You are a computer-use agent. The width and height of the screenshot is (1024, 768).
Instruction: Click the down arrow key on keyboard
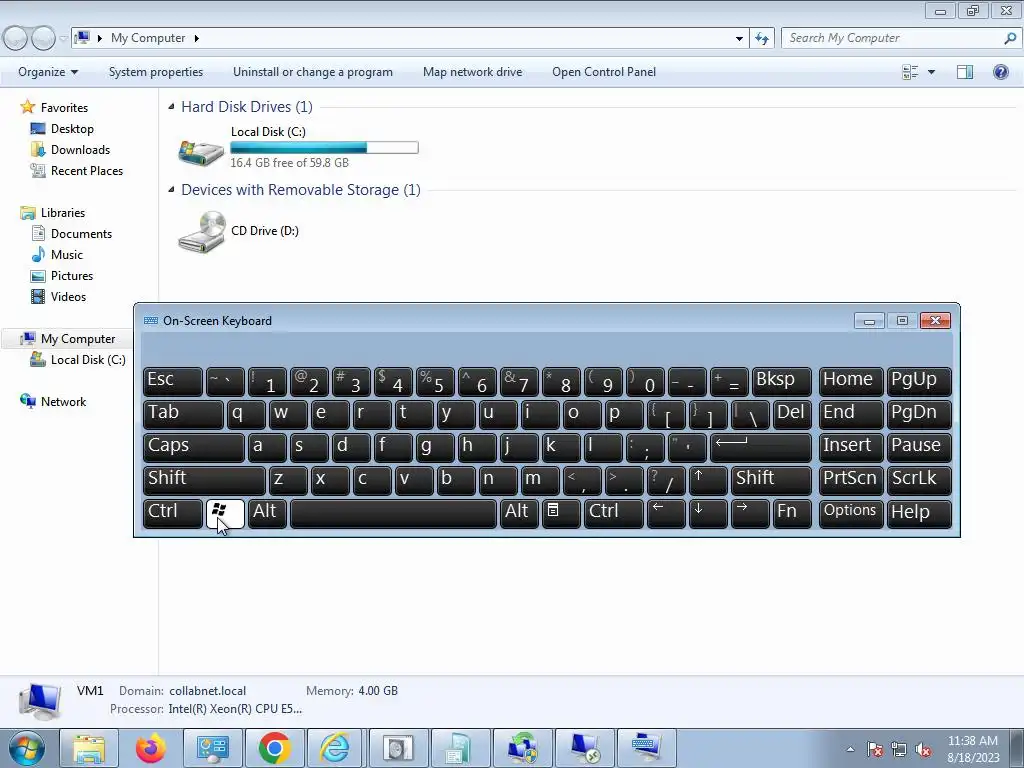point(708,513)
